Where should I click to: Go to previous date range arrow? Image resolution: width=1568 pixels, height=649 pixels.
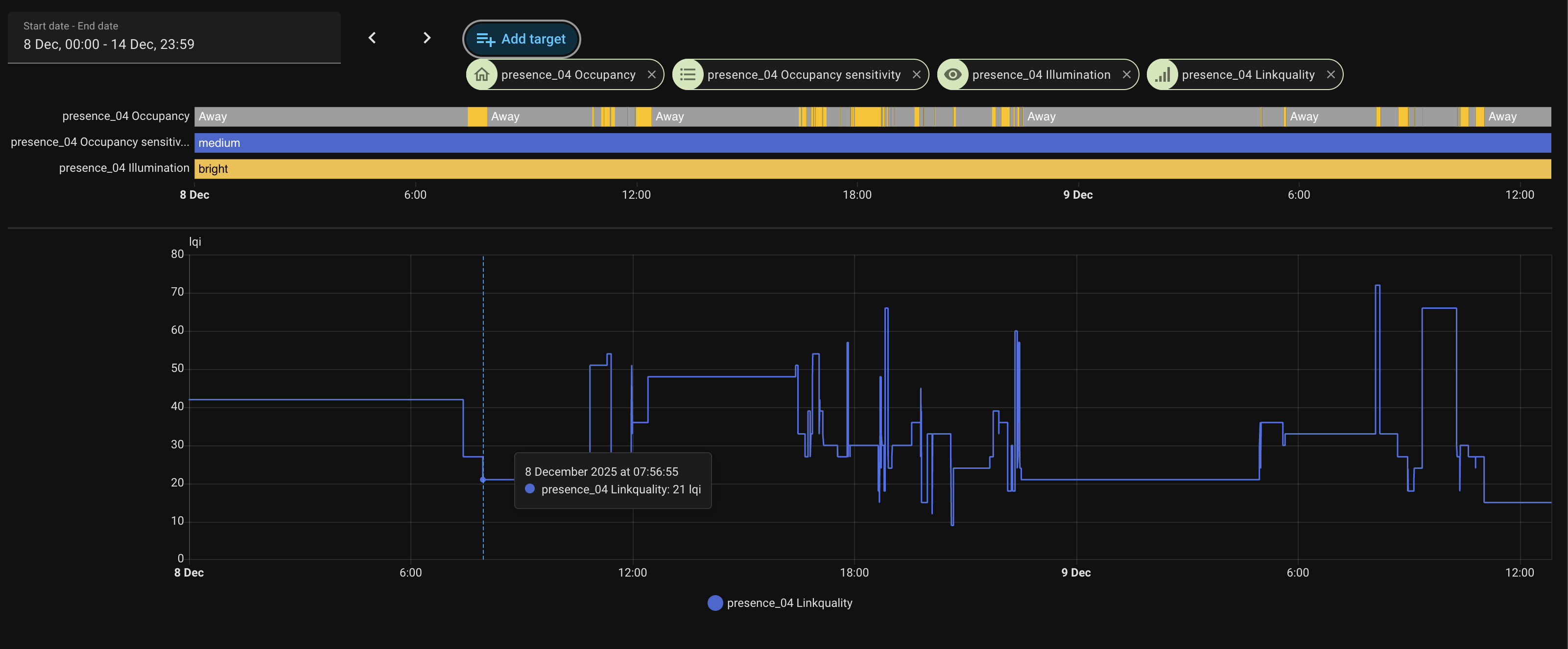coord(372,38)
